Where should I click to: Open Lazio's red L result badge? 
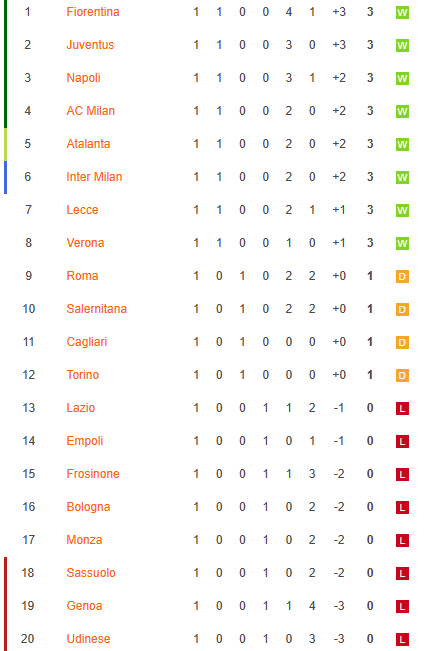(x=402, y=408)
